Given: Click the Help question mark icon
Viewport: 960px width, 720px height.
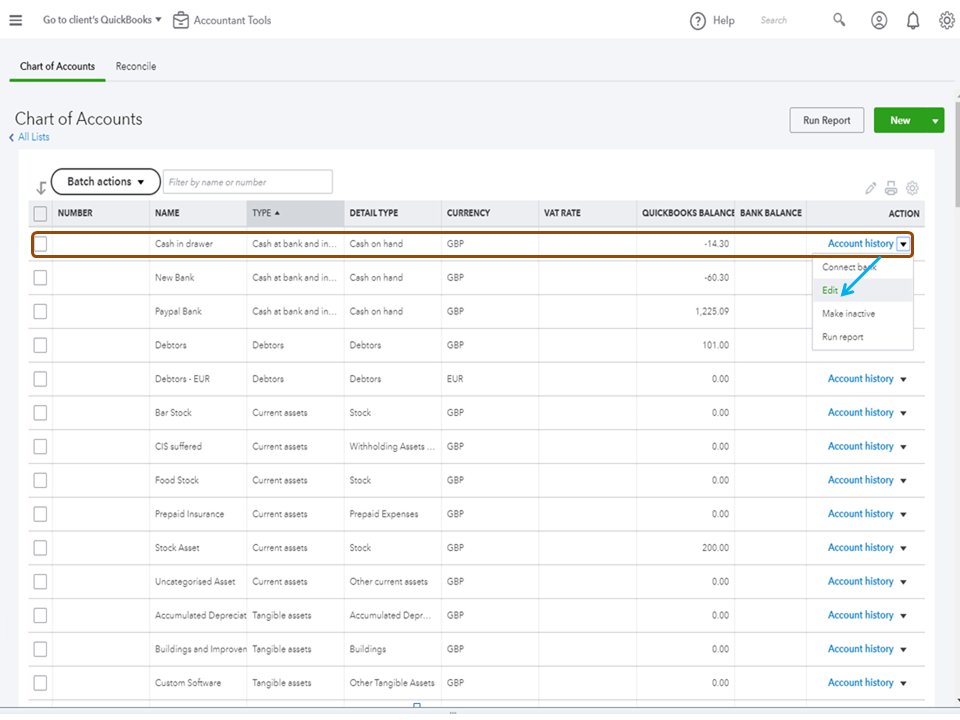Looking at the screenshot, I should tap(698, 21).
